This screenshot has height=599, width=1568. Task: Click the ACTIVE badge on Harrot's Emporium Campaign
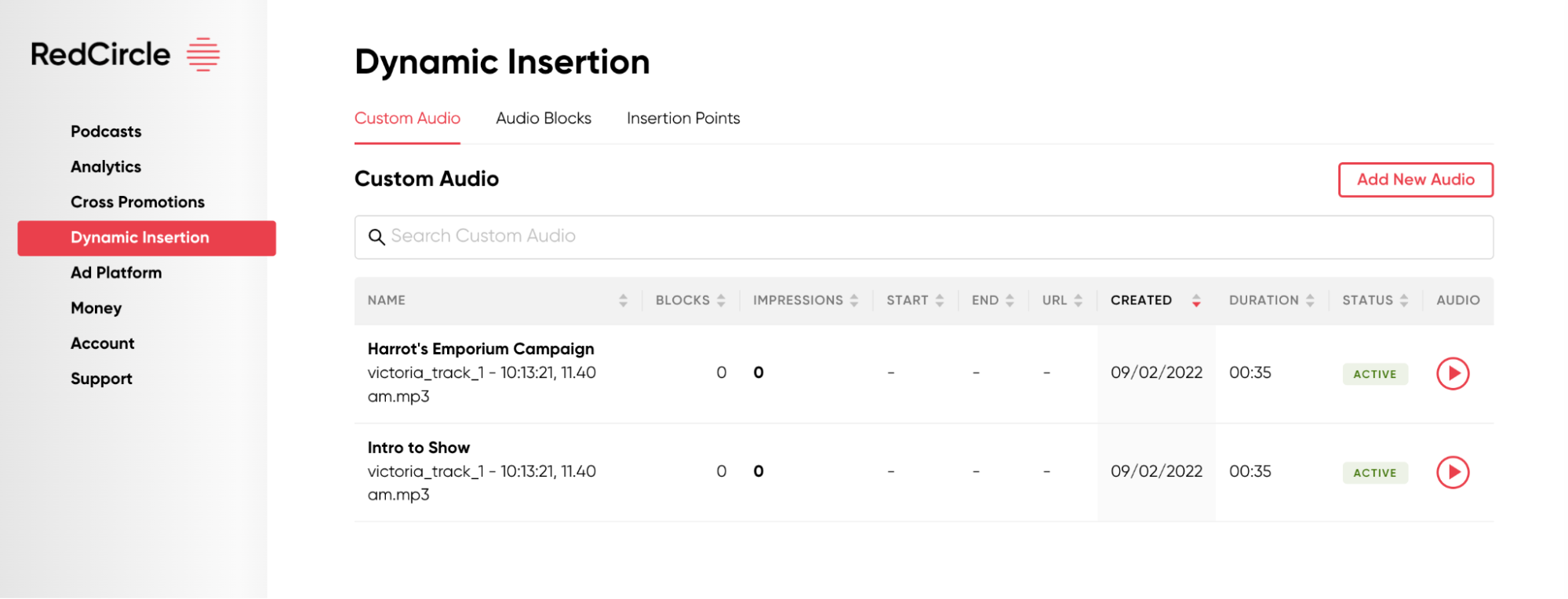click(x=1374, y=374)
